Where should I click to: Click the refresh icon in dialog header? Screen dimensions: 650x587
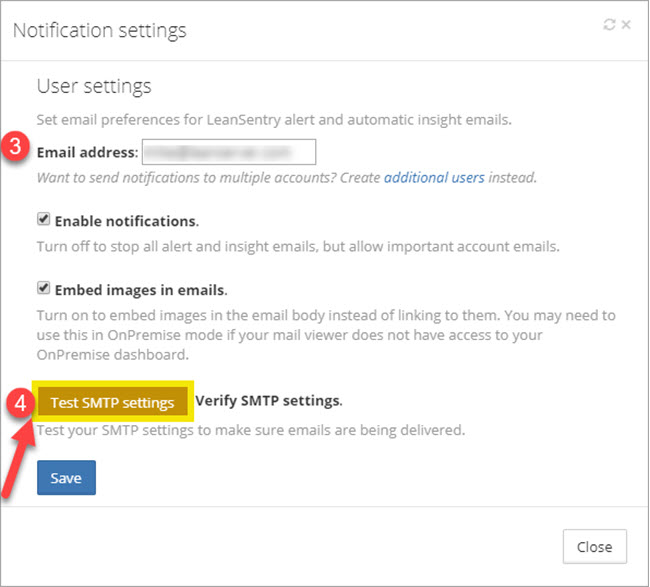click(x=609, y=25)
